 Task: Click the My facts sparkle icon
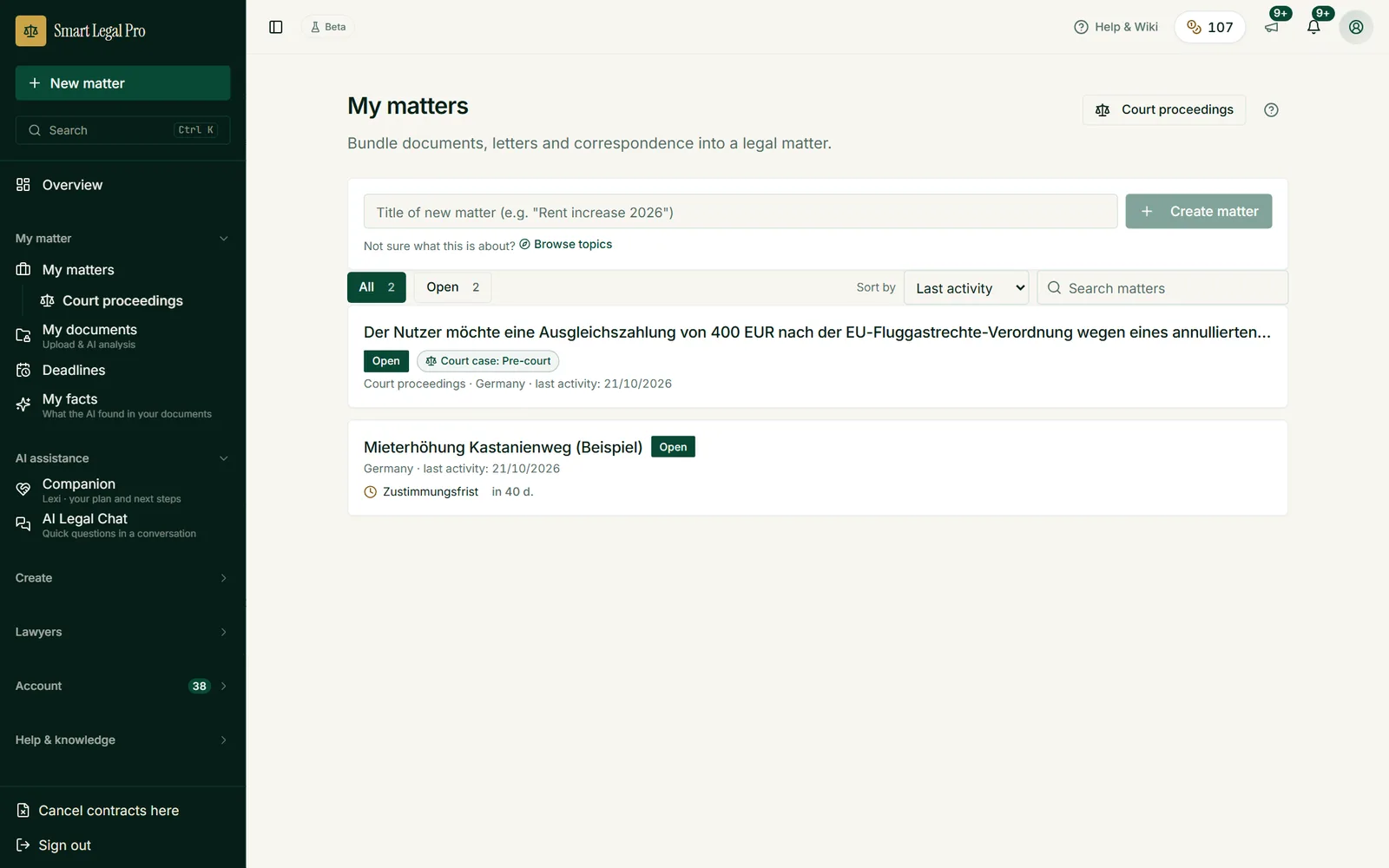point(23,404)
